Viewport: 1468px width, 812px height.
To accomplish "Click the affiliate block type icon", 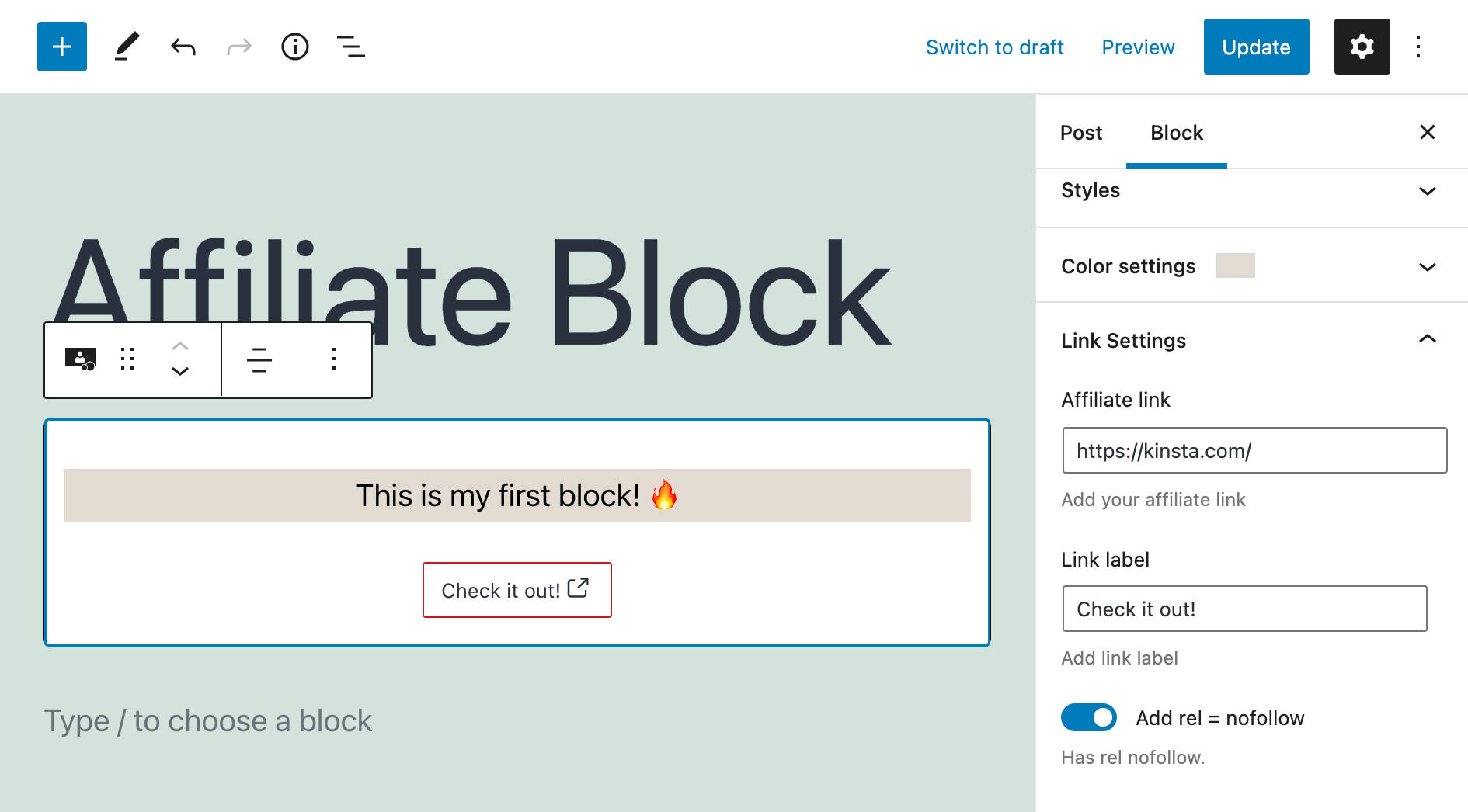I will 80,359.
